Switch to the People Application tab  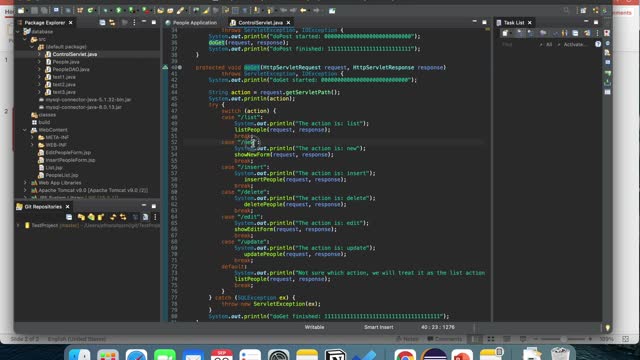click(191, 22)
